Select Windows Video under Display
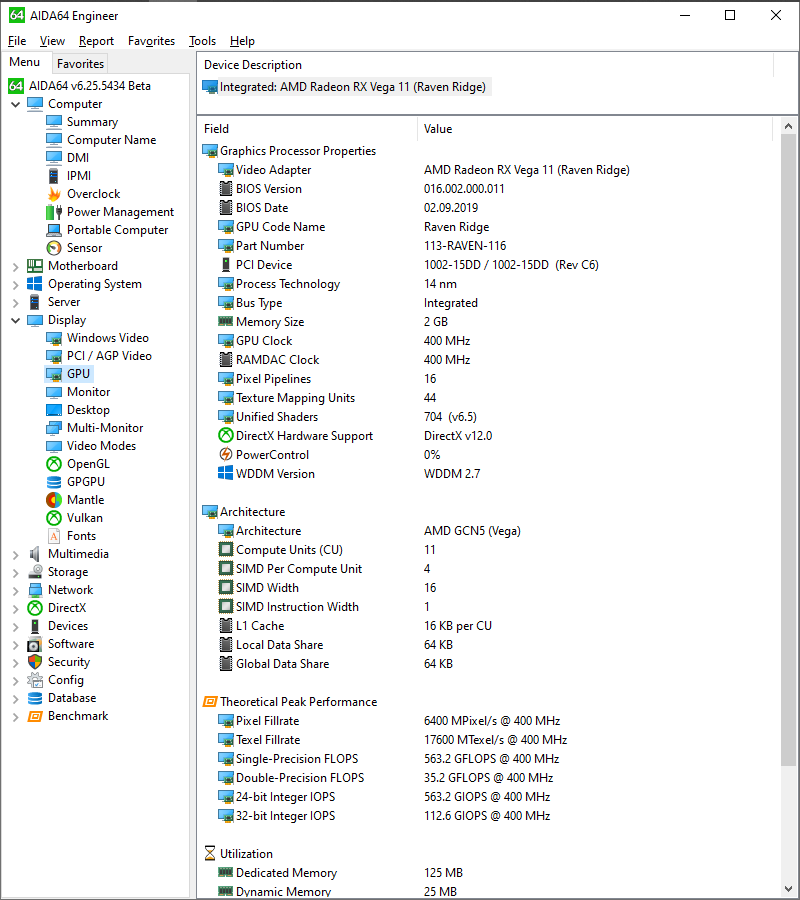 (108, 338)
